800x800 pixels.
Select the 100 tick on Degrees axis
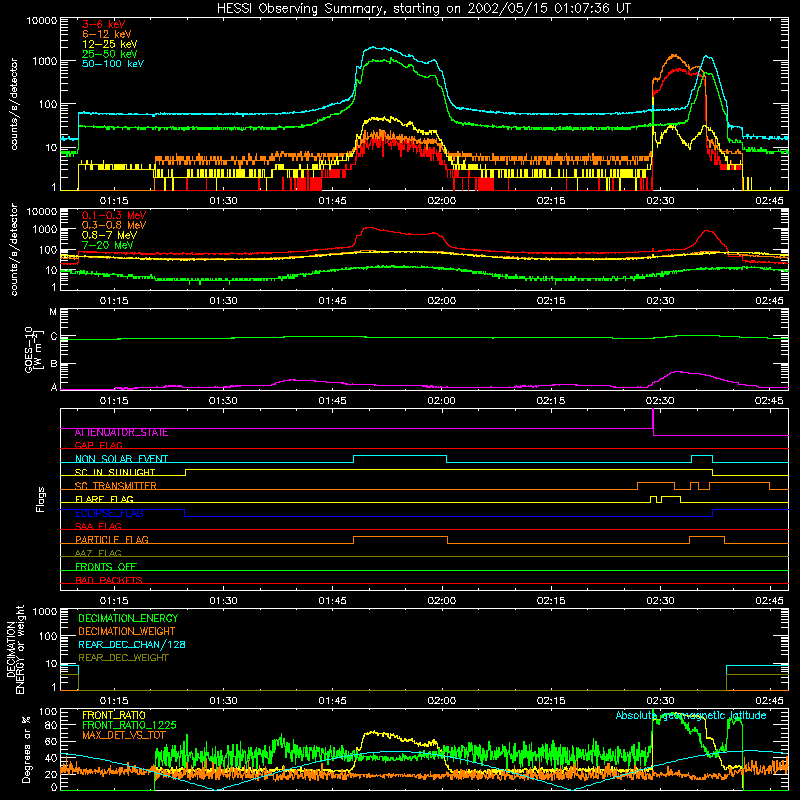48,712
